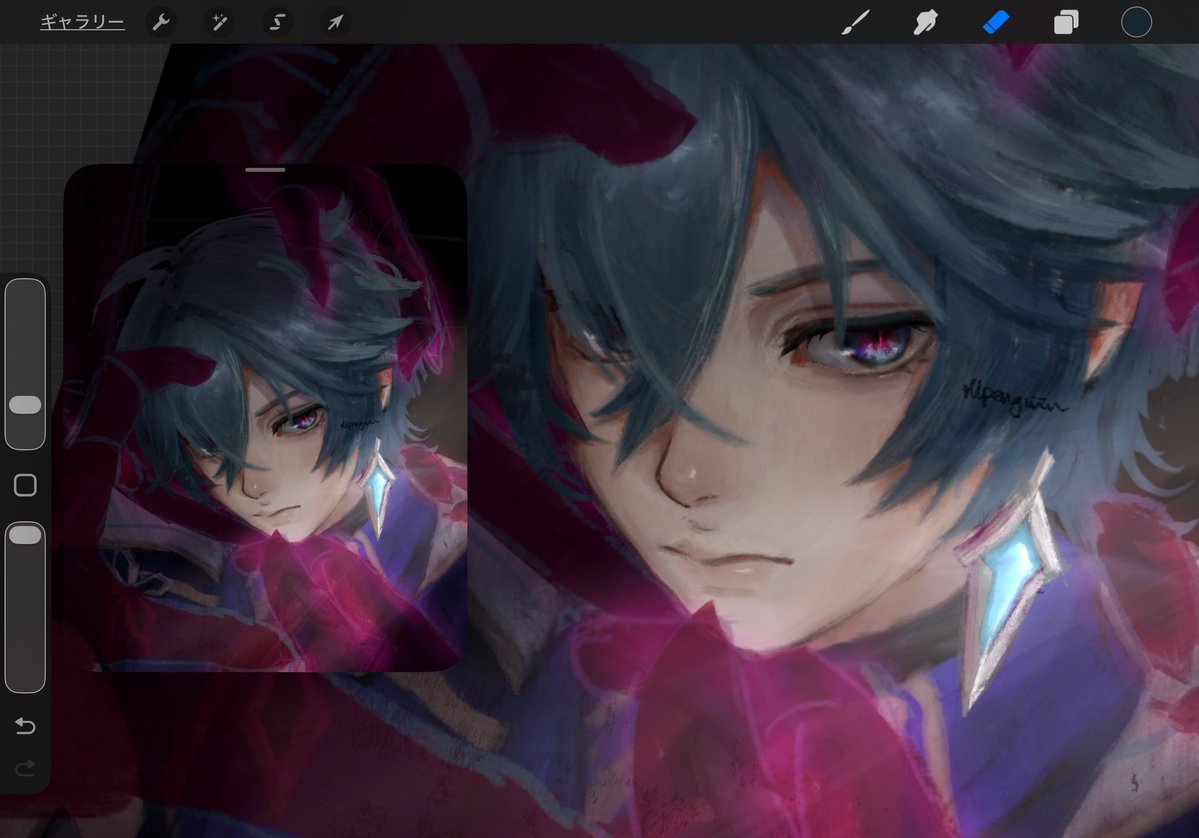Open the Adjustments magic wand menu
The width and height of the screenshot is (1199, 838).
[x=219, y=22]
